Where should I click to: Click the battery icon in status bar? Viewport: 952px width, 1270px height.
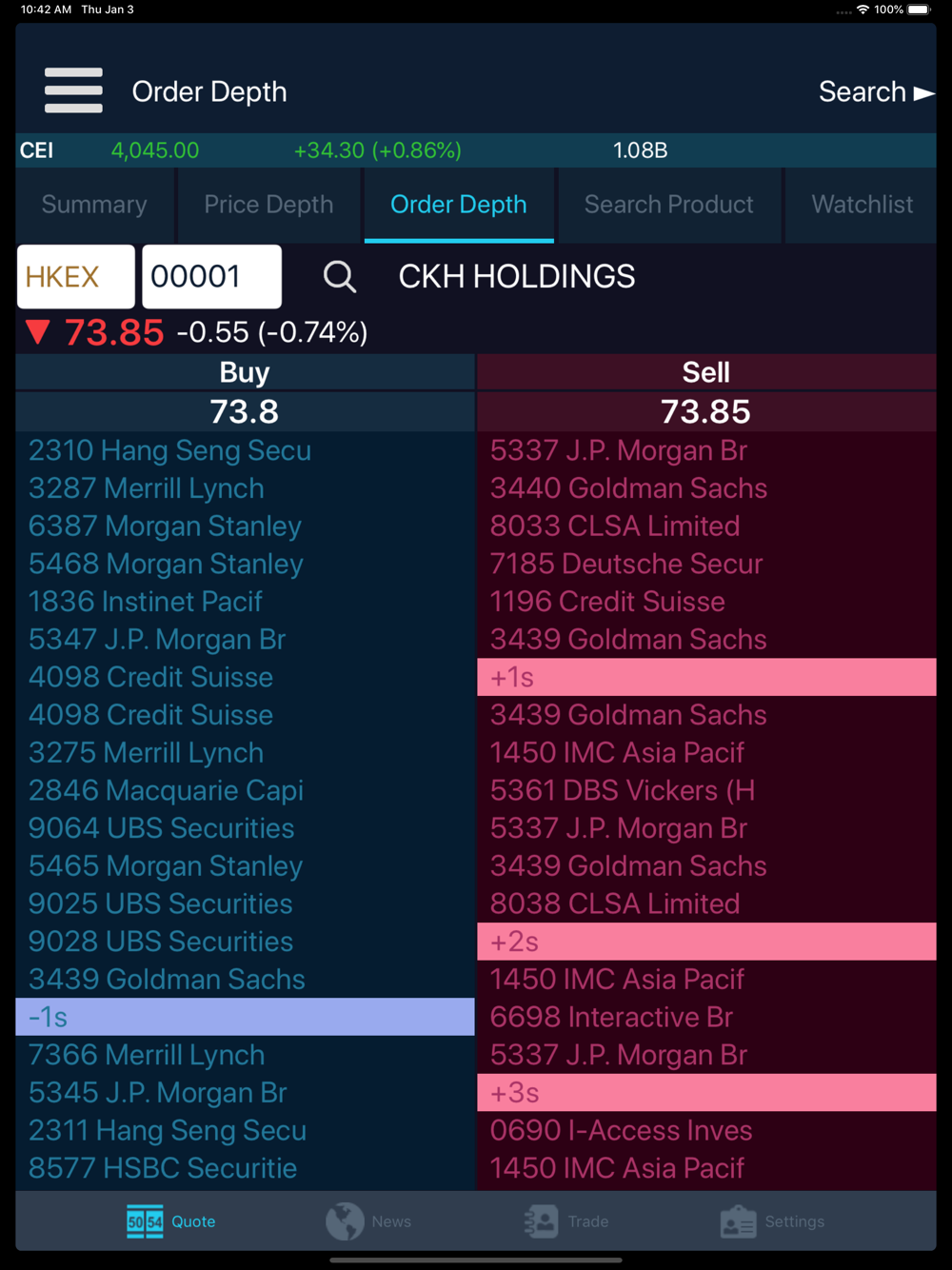pos(919,10)
